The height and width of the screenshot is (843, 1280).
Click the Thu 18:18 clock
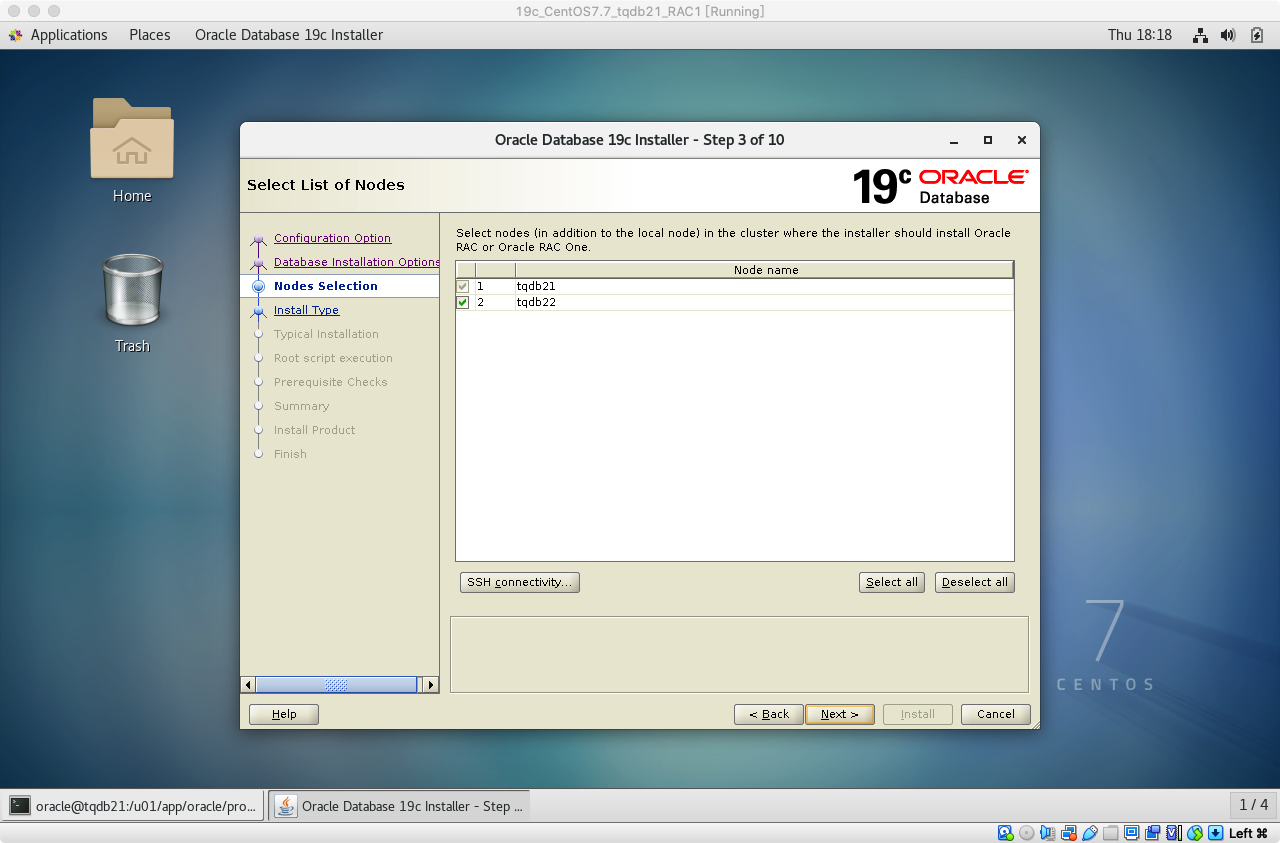tap(1140, 35)
